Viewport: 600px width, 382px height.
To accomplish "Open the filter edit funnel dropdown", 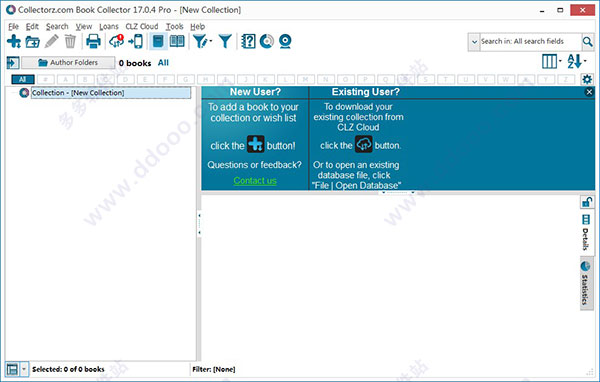I will click(x=202, y=41).
